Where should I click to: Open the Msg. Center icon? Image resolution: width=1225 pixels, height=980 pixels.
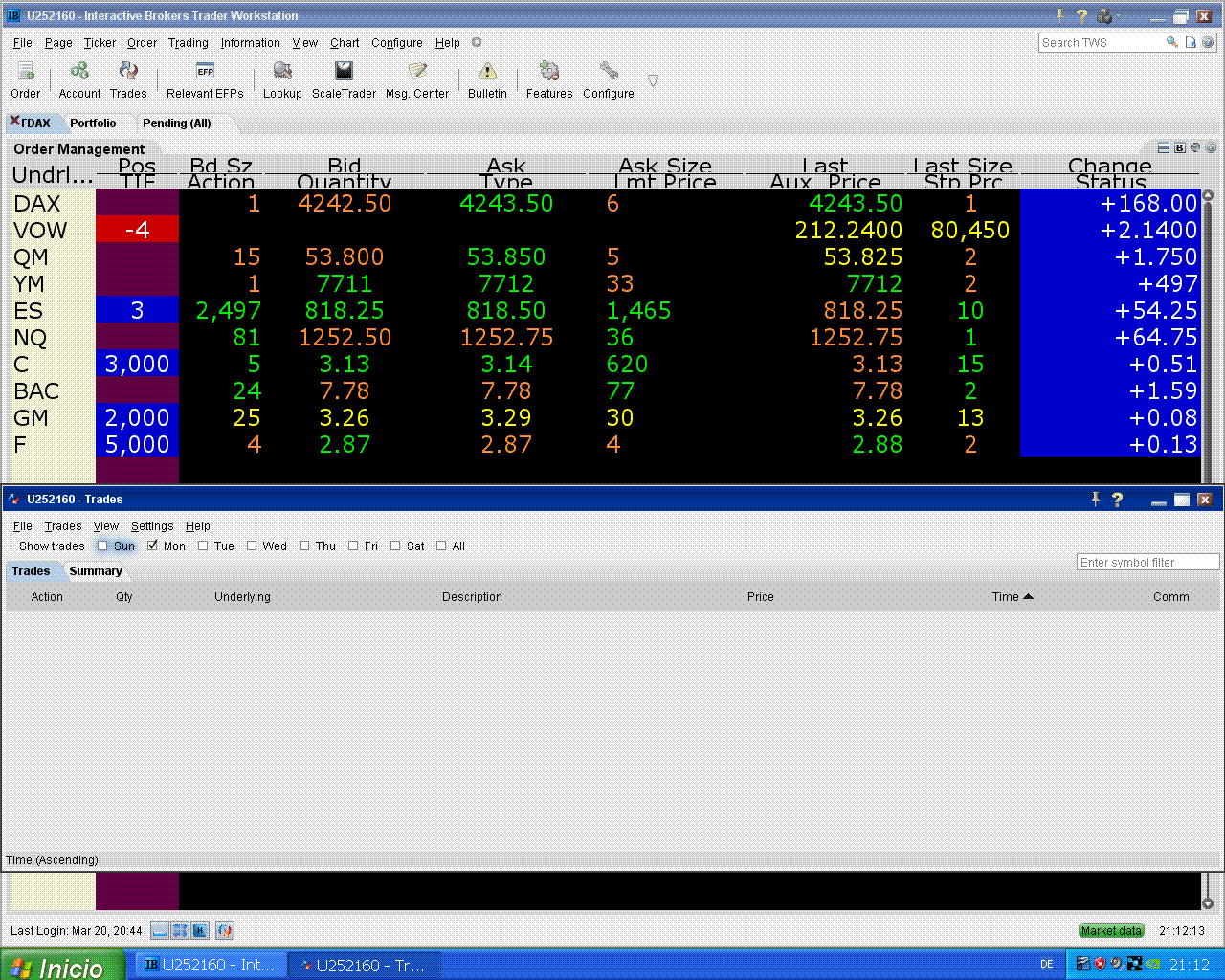(417, 79)
